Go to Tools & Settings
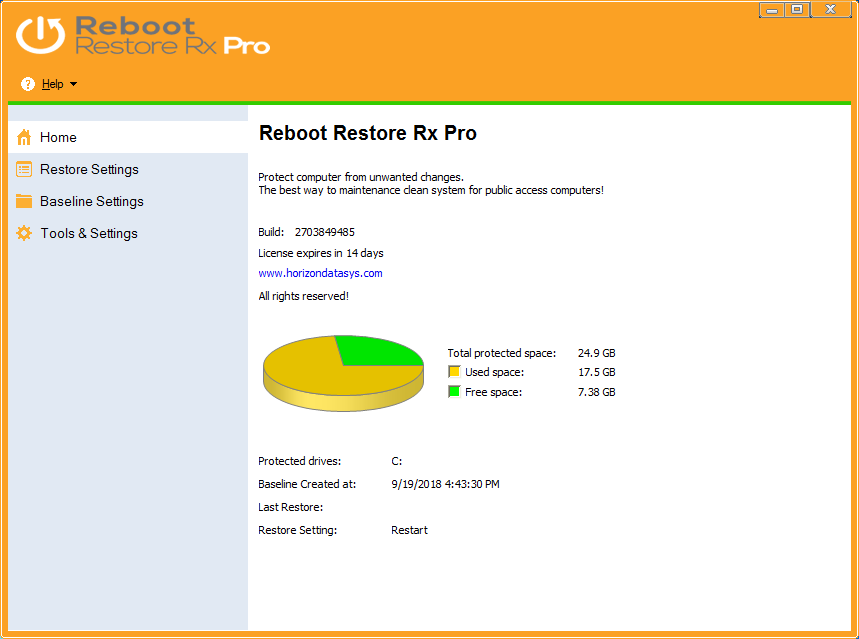This screenshot has height=639, width=859. pos(128,233)
